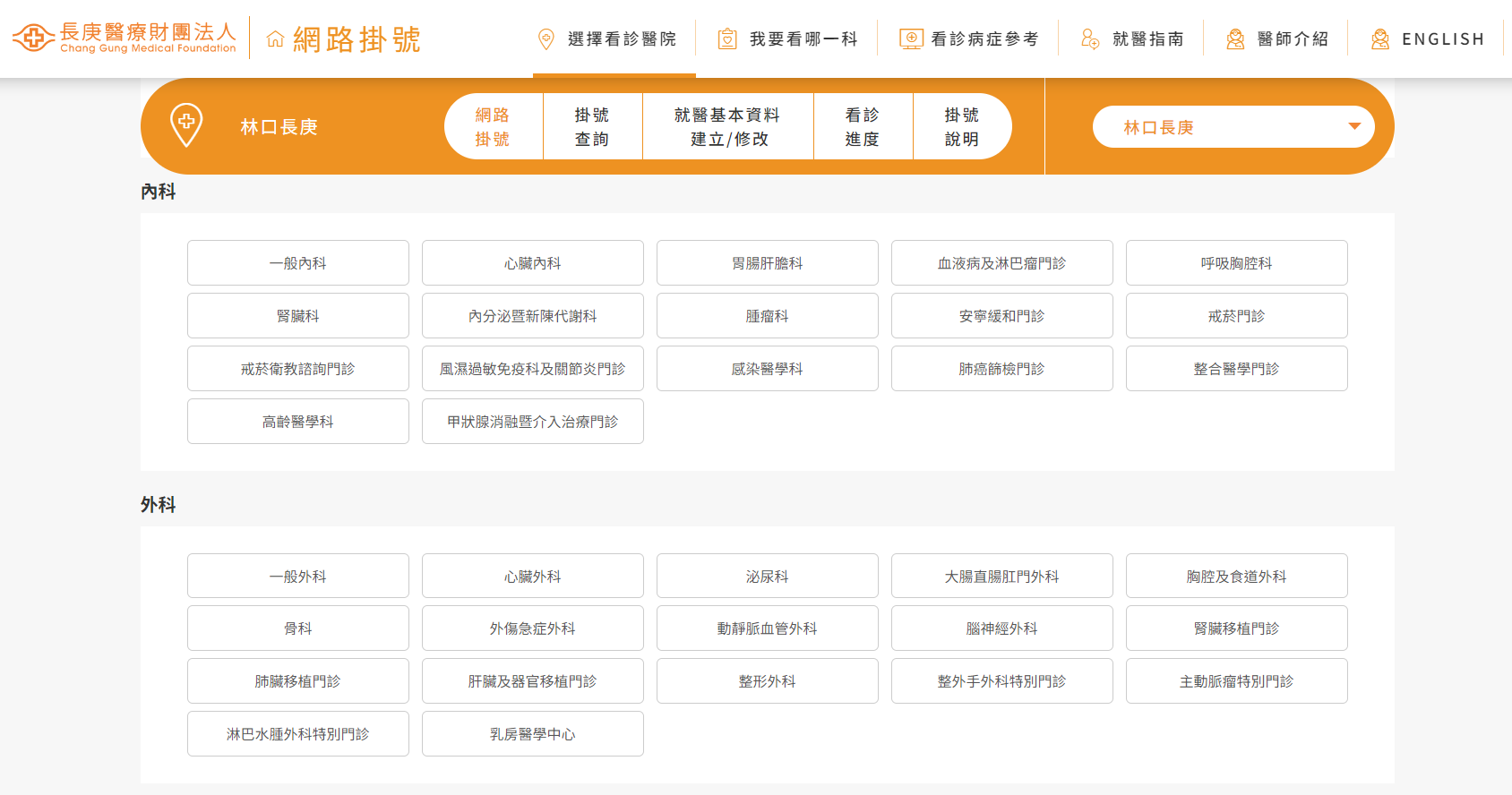Choose 整形外科 department
This screenshot has width=1512, height=795.
(x=768, y=680)
